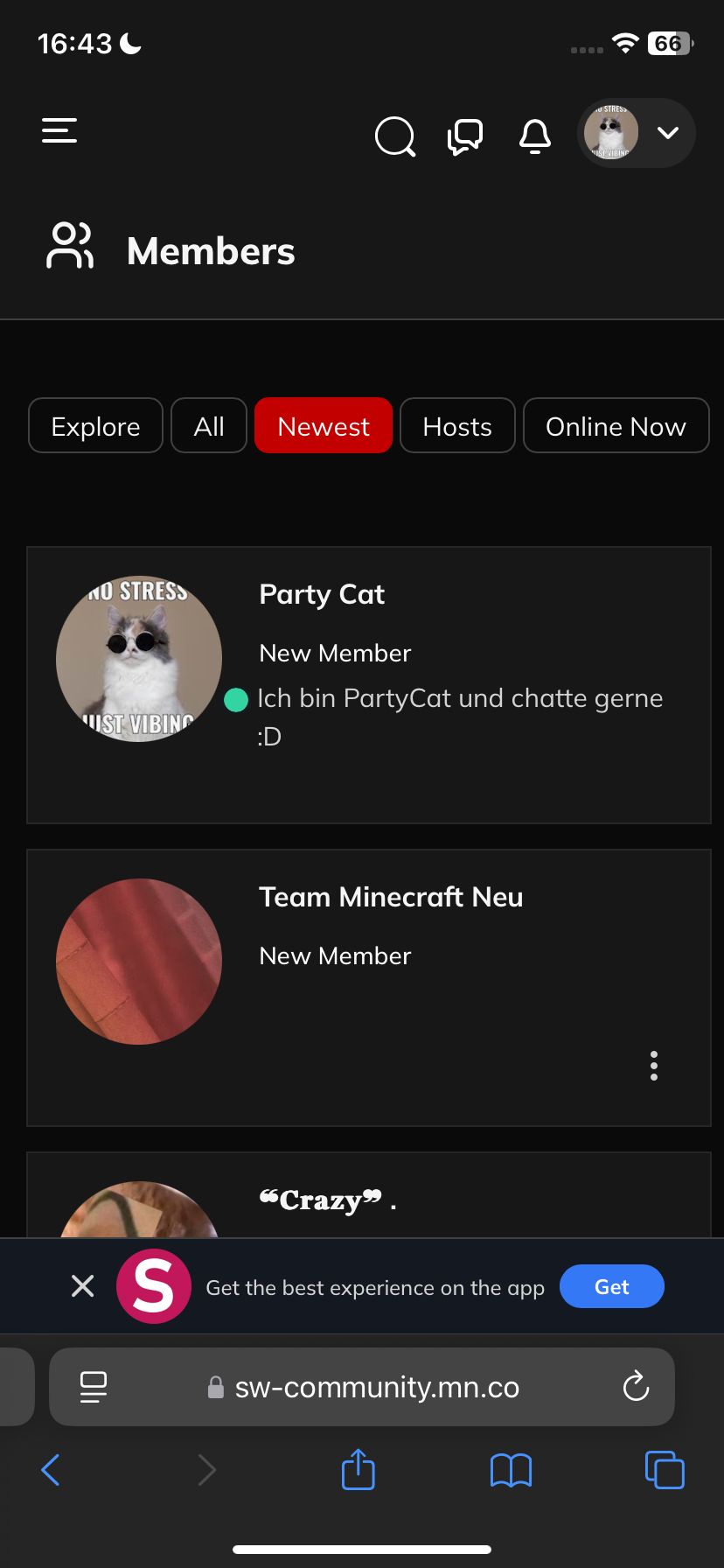This screenshot has height=1568, width=724.
Task: Show the Hosts tab
Action: pyautogui.click(x=457, y=426)
